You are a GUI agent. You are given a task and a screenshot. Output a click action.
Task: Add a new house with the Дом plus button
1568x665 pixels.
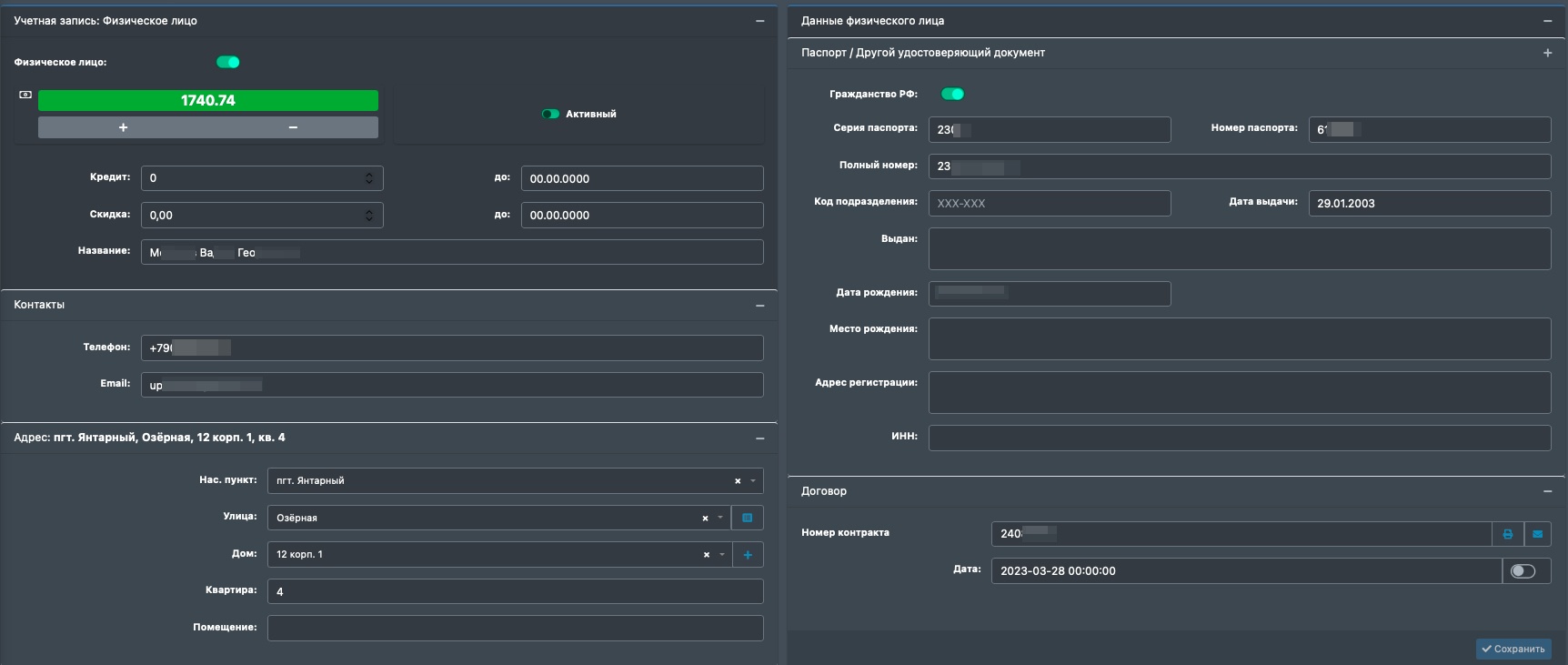[x=748, y=555]
